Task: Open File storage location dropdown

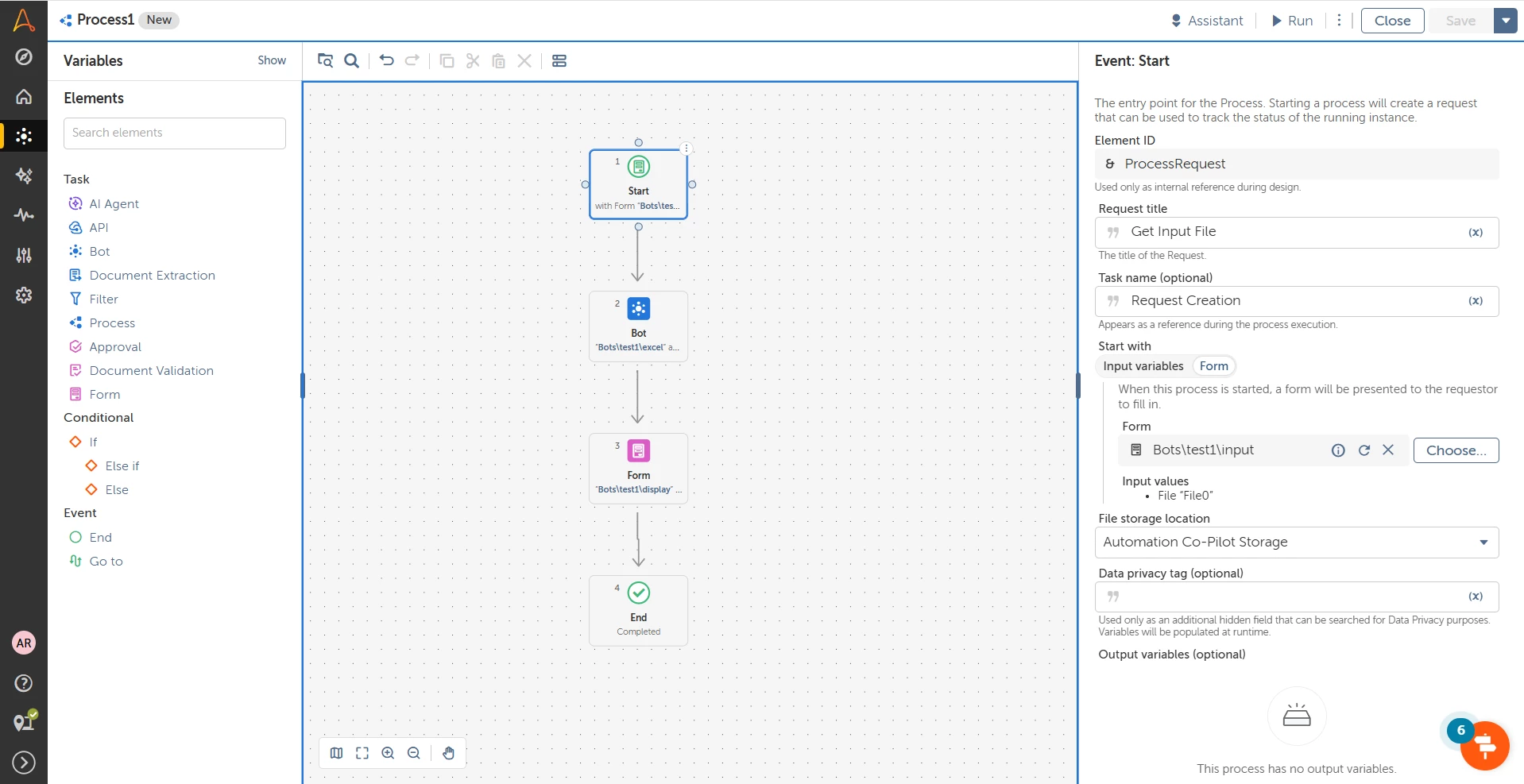Action: point(1297,543)
